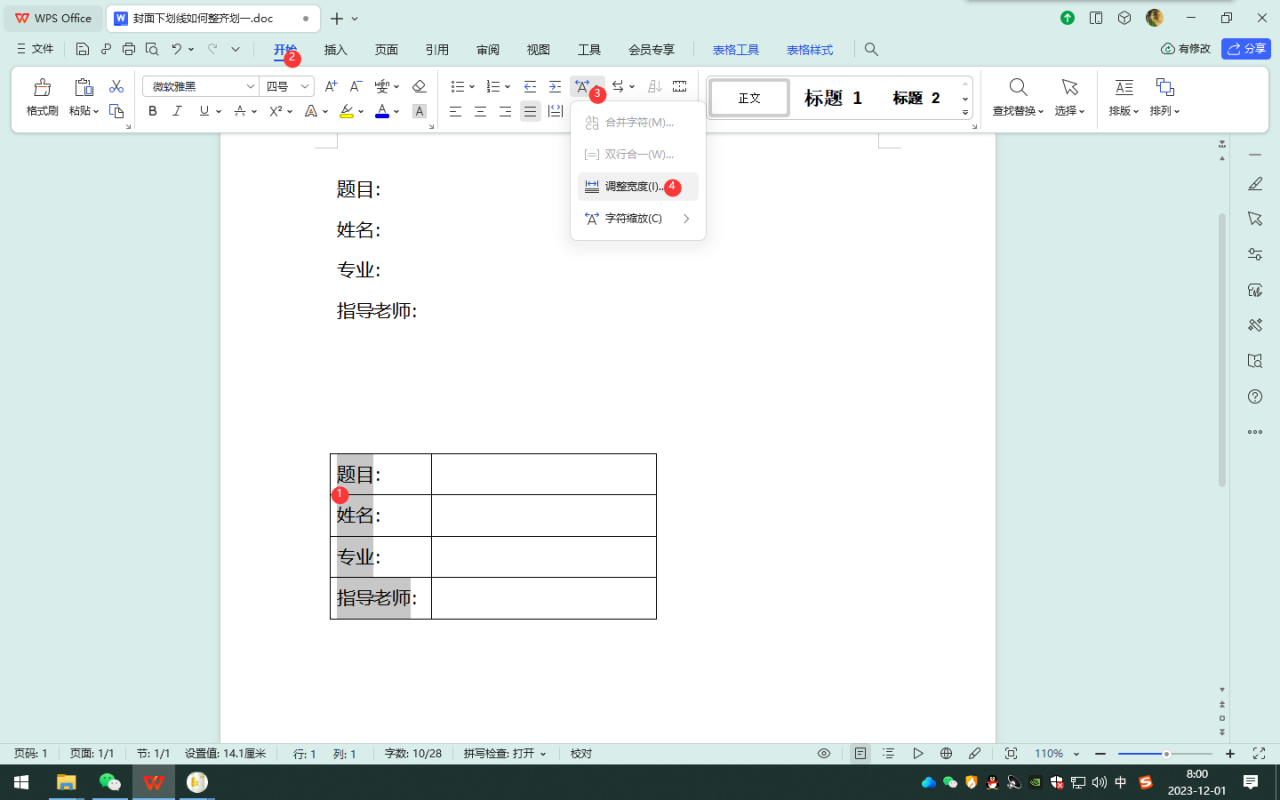Screen dimensions: 1280x800
Task: Click the zoom slider handle
Action: point(1166,753)
